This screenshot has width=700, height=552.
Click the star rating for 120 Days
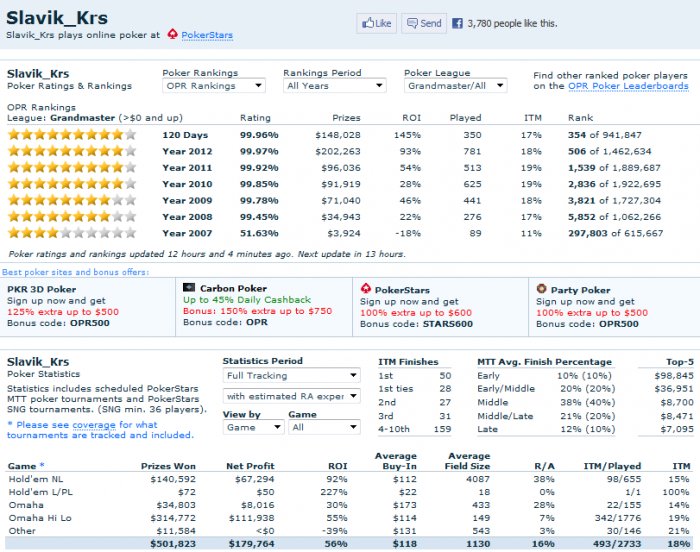71,134
